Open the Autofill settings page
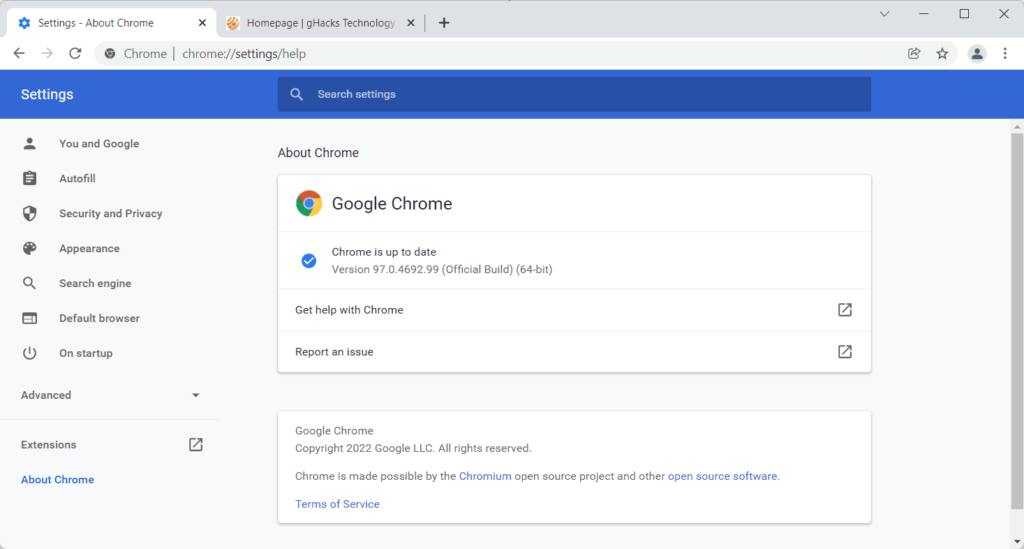The image size is (1024, 549). pyautogui.click(x=77, y=178)
